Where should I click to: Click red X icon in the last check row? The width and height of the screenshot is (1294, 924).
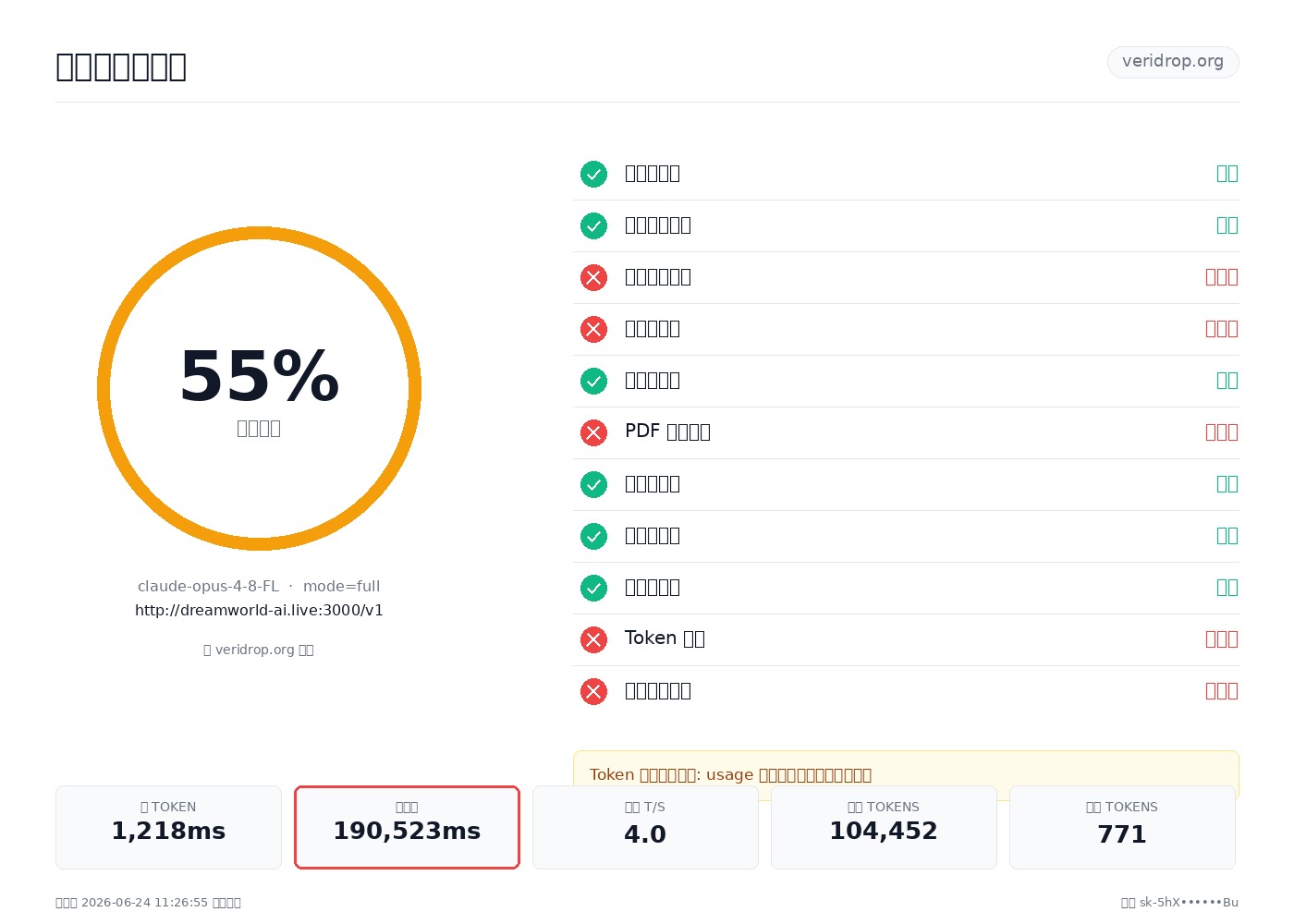point(593,691)
